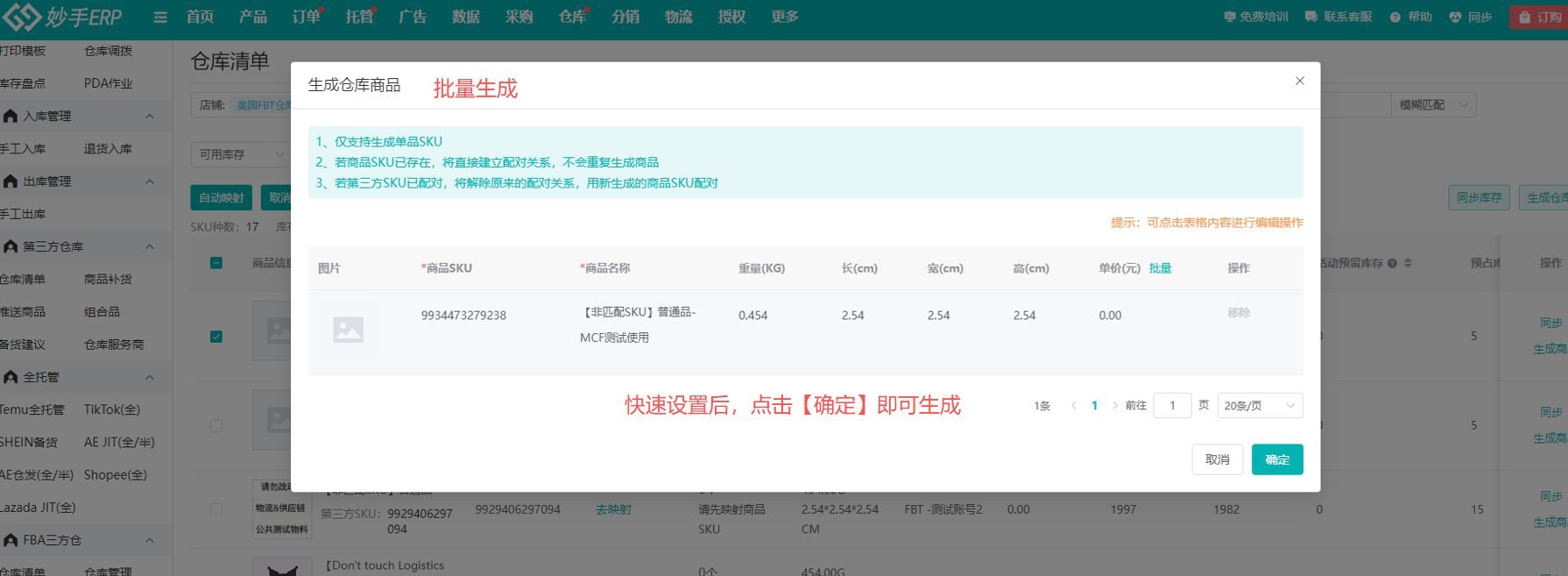Viewport: 1568px width, 576px height.
Task: Check the second row checkbox
Action: click(216, 426)
